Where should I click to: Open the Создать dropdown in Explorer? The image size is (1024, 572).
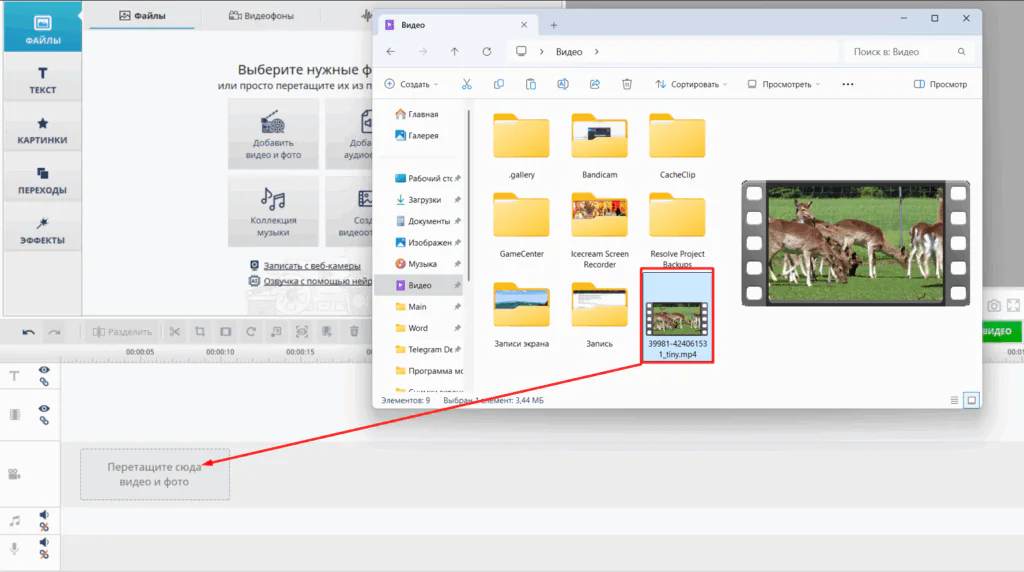[411, 84]
